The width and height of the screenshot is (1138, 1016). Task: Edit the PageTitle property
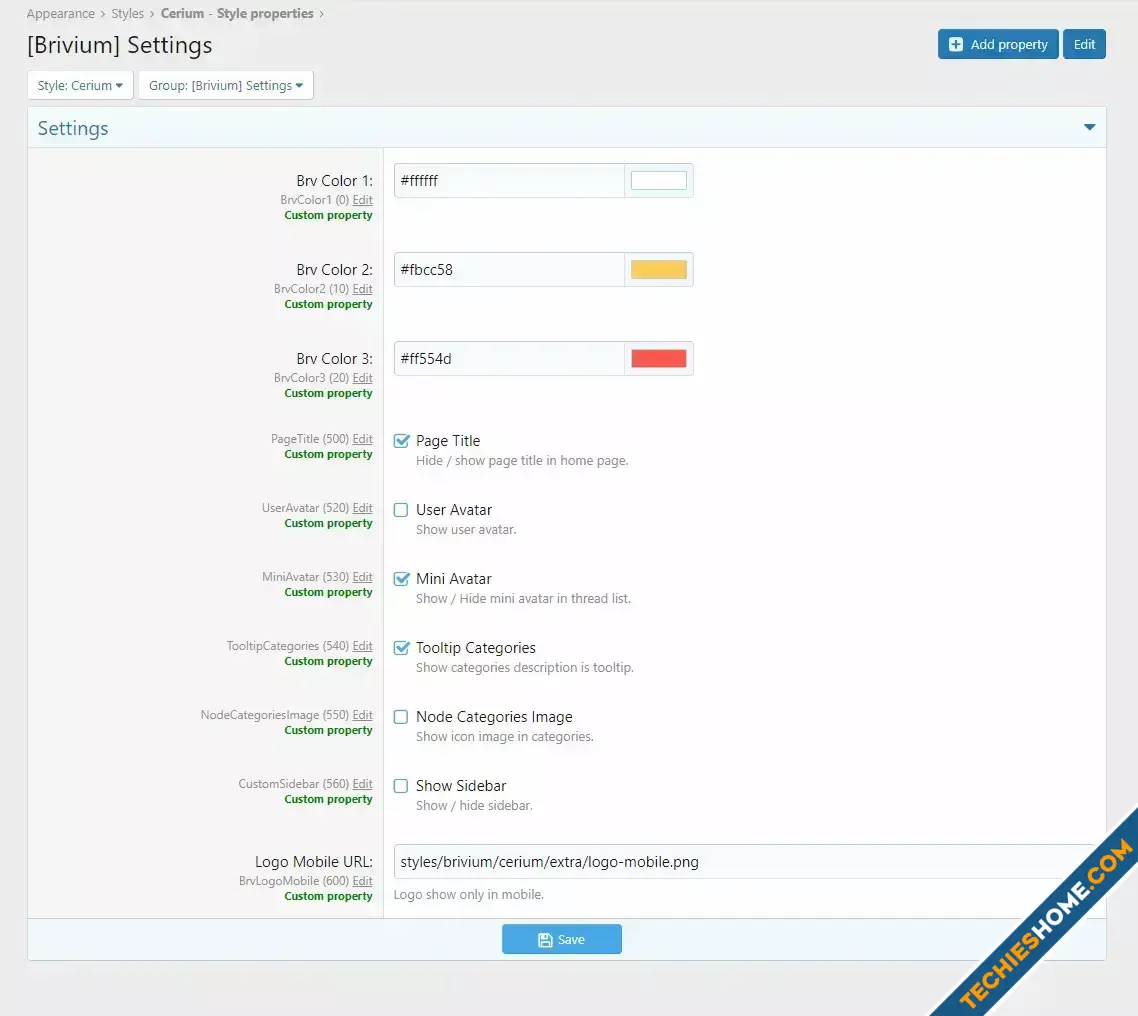pyautogui.click(x=362, y=439)
